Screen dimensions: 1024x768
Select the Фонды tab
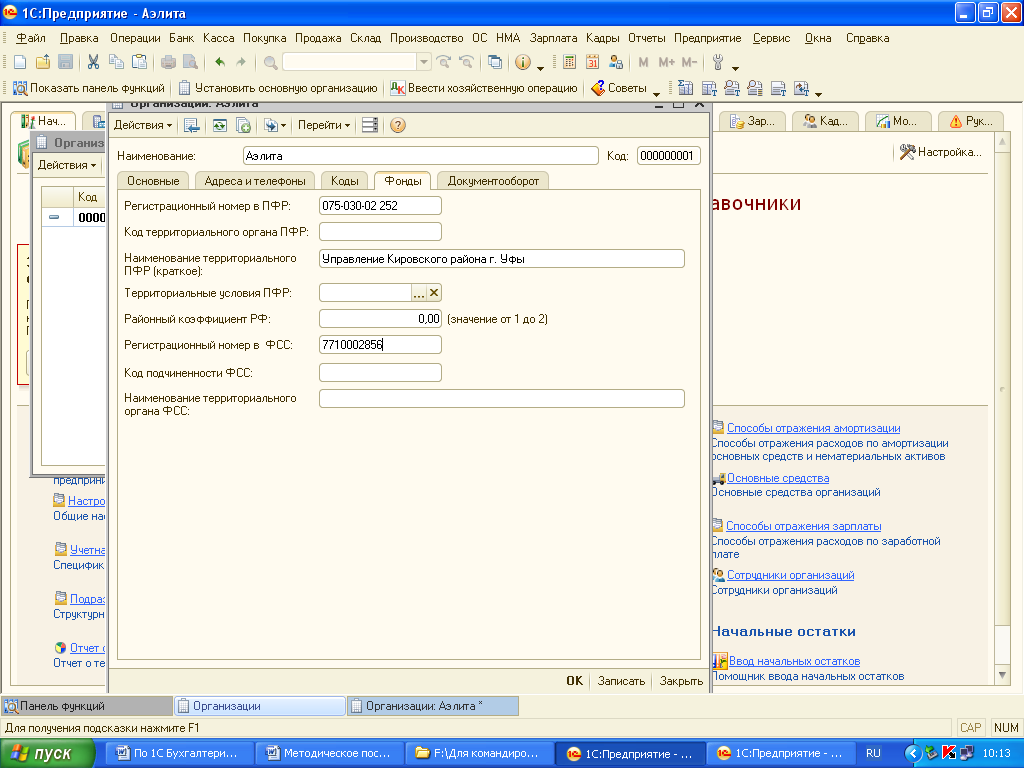coord(402,181)
